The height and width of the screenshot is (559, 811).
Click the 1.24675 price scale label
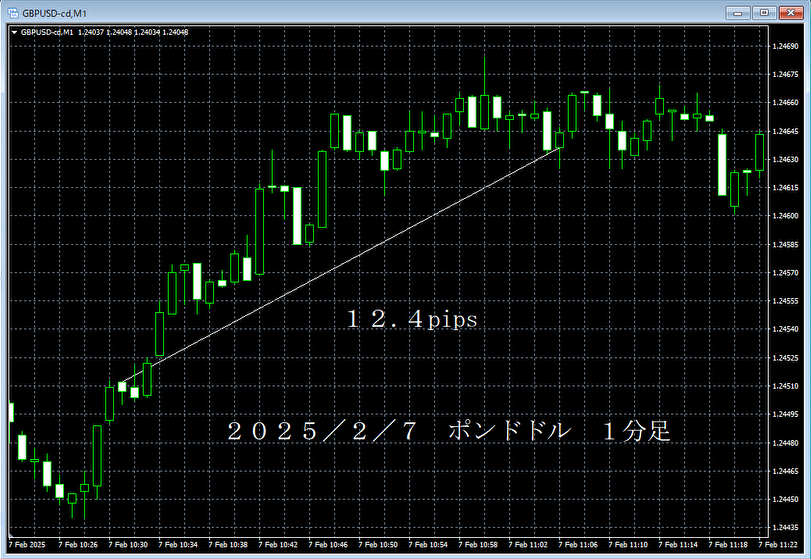[x=785, y=74]
